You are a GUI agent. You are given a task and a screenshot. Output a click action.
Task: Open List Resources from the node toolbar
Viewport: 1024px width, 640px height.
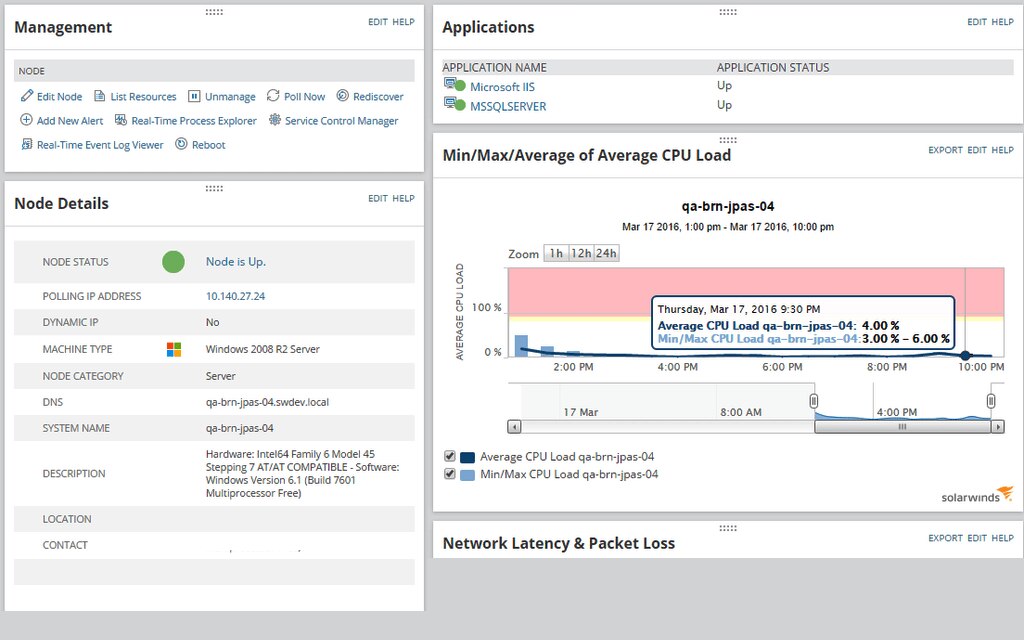pos(99,97)
